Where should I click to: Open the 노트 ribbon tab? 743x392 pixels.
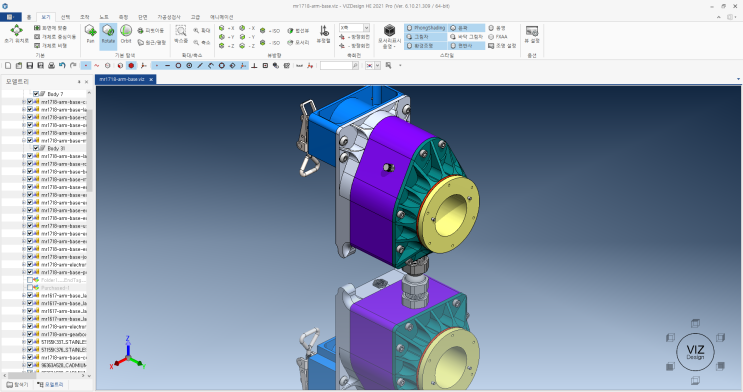pyautogui.click(x=104, y=17)
